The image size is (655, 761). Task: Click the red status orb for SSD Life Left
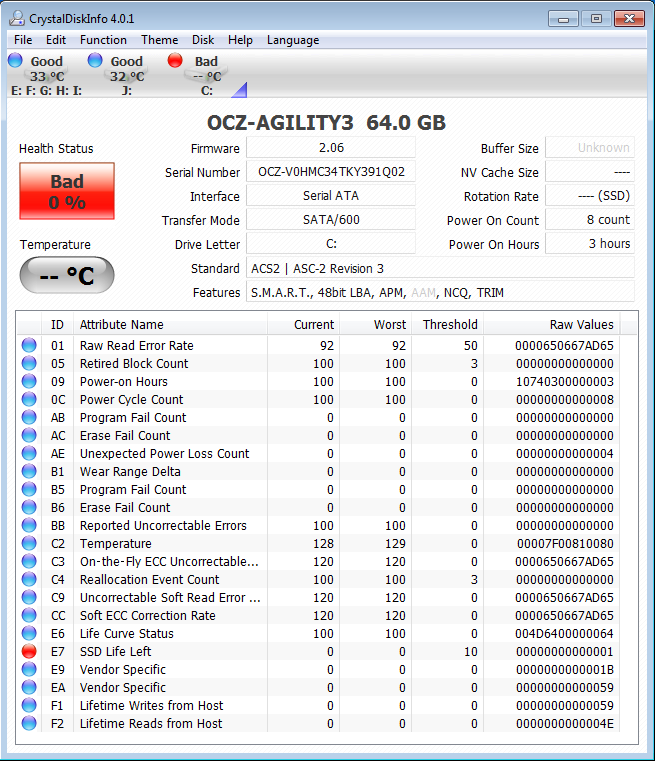[x=29, y=651]
